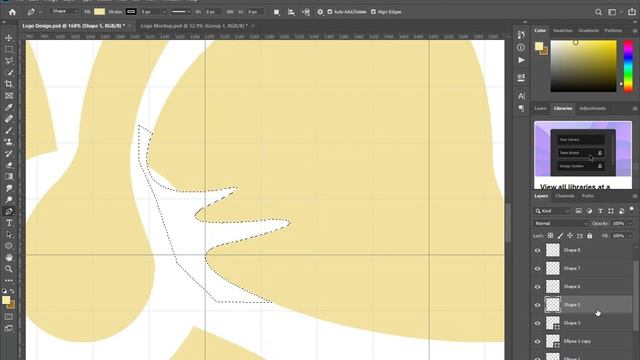
Task: Select the Clone Stamp tool
Action: pos(9,142)
